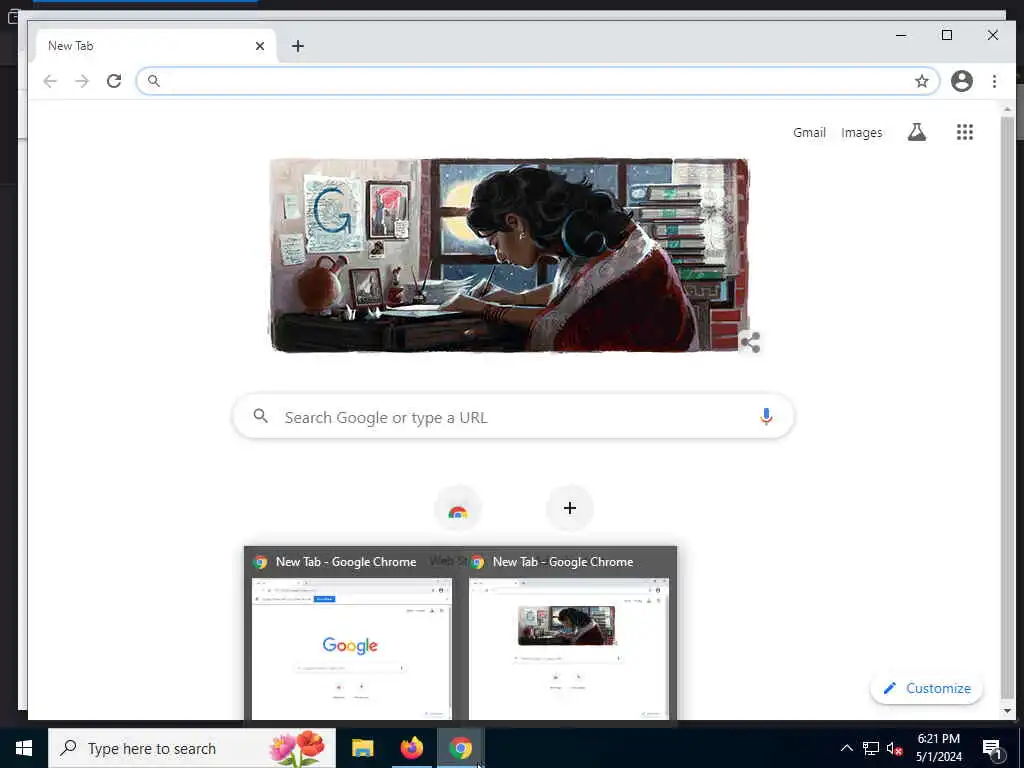Viewport: 1024px width, 768px height.
Task: Start voice search with the microphone icon
Action: point(766,417)
